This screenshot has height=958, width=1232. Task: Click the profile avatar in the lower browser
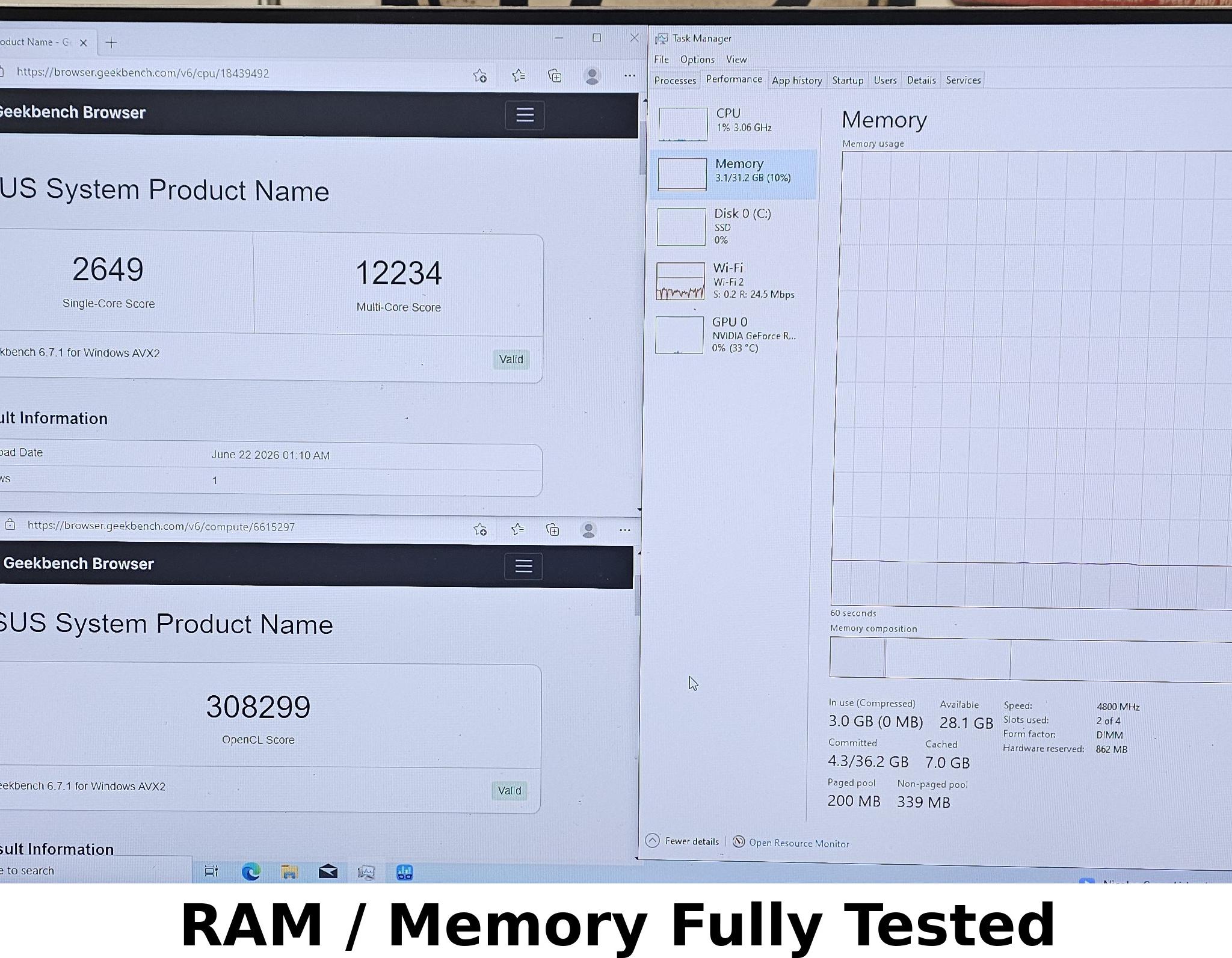(x=588, y=530)
